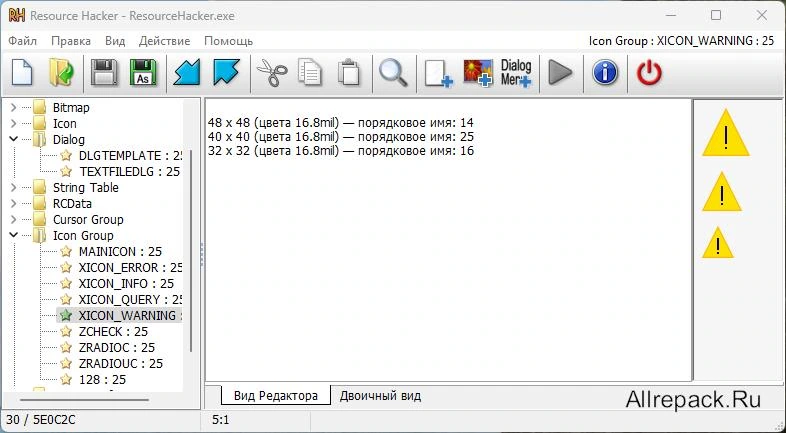Select the ZRADIOUC : 25 resource
Image resolution: width=786 pixels, height=433 pixels.
pyautogui.click(x=121, y=364)
